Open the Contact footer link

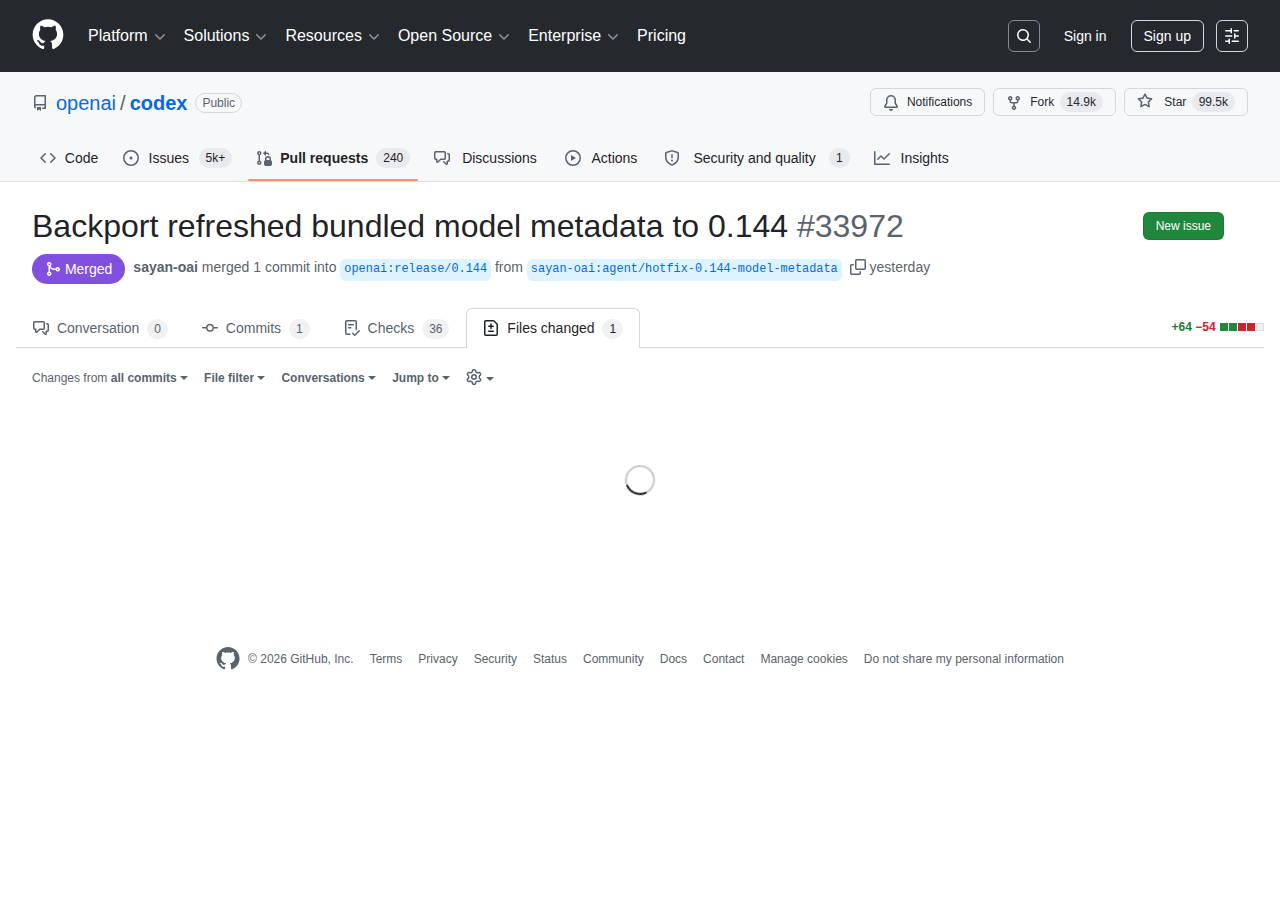tap(723, 659)
